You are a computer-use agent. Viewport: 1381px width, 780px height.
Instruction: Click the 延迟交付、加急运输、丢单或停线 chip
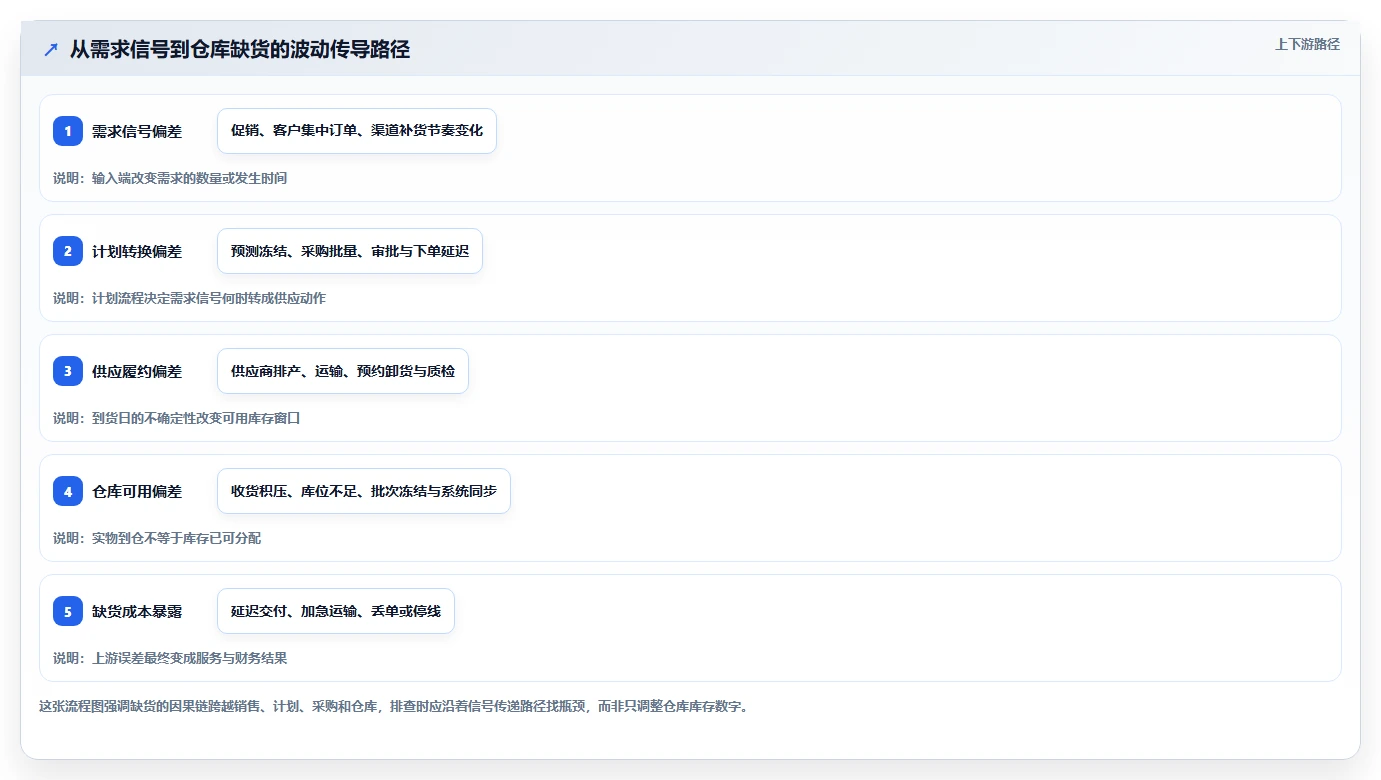click(x=336, y=611)
